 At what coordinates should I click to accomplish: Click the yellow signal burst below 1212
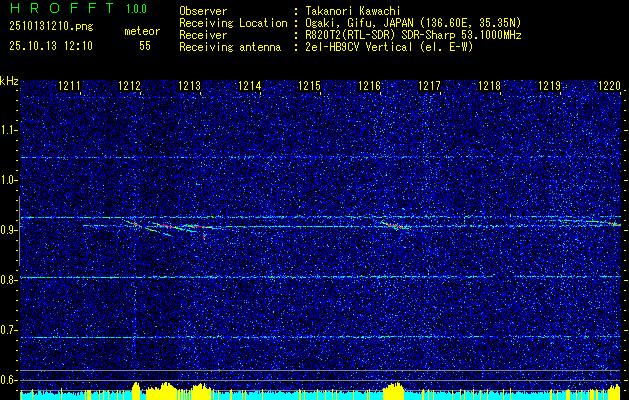(136, 391)
